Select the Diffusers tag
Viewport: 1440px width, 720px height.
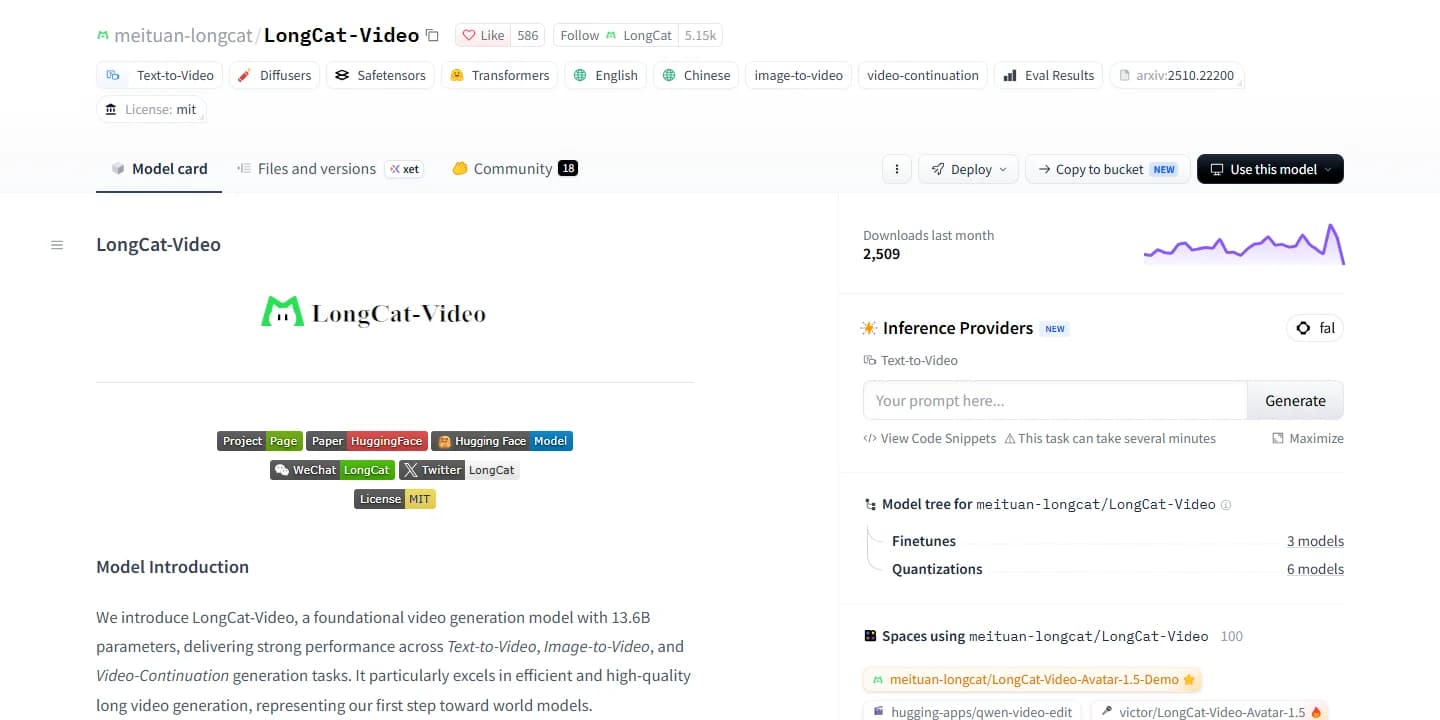(274, 75)
